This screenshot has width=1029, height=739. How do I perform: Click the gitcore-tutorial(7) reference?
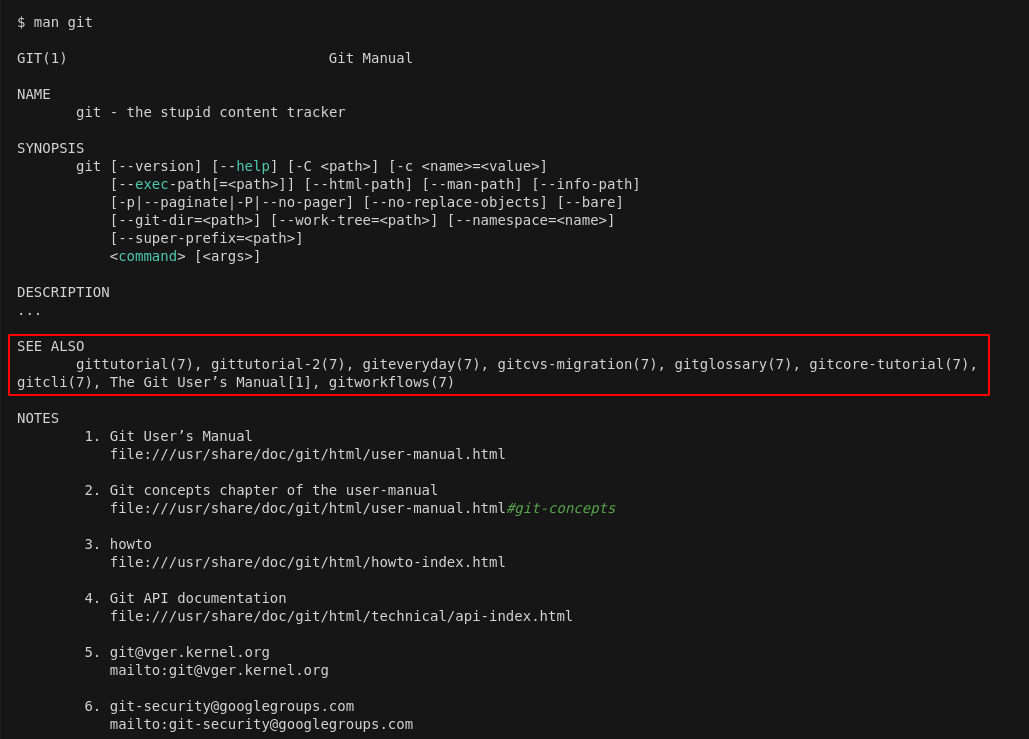coord(889,364)
